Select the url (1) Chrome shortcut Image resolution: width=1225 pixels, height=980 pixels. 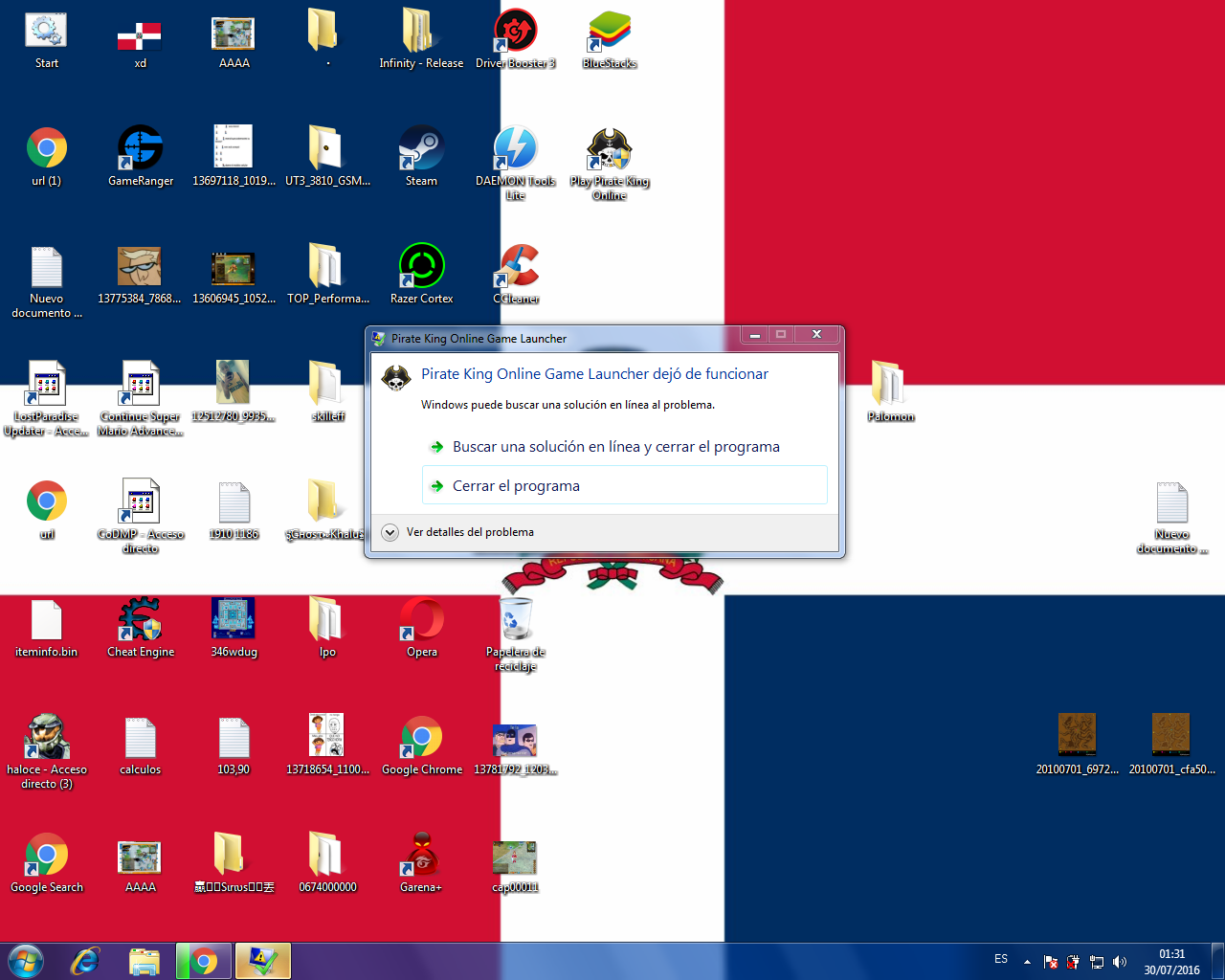pyautogui.click(x=46, y=156)
